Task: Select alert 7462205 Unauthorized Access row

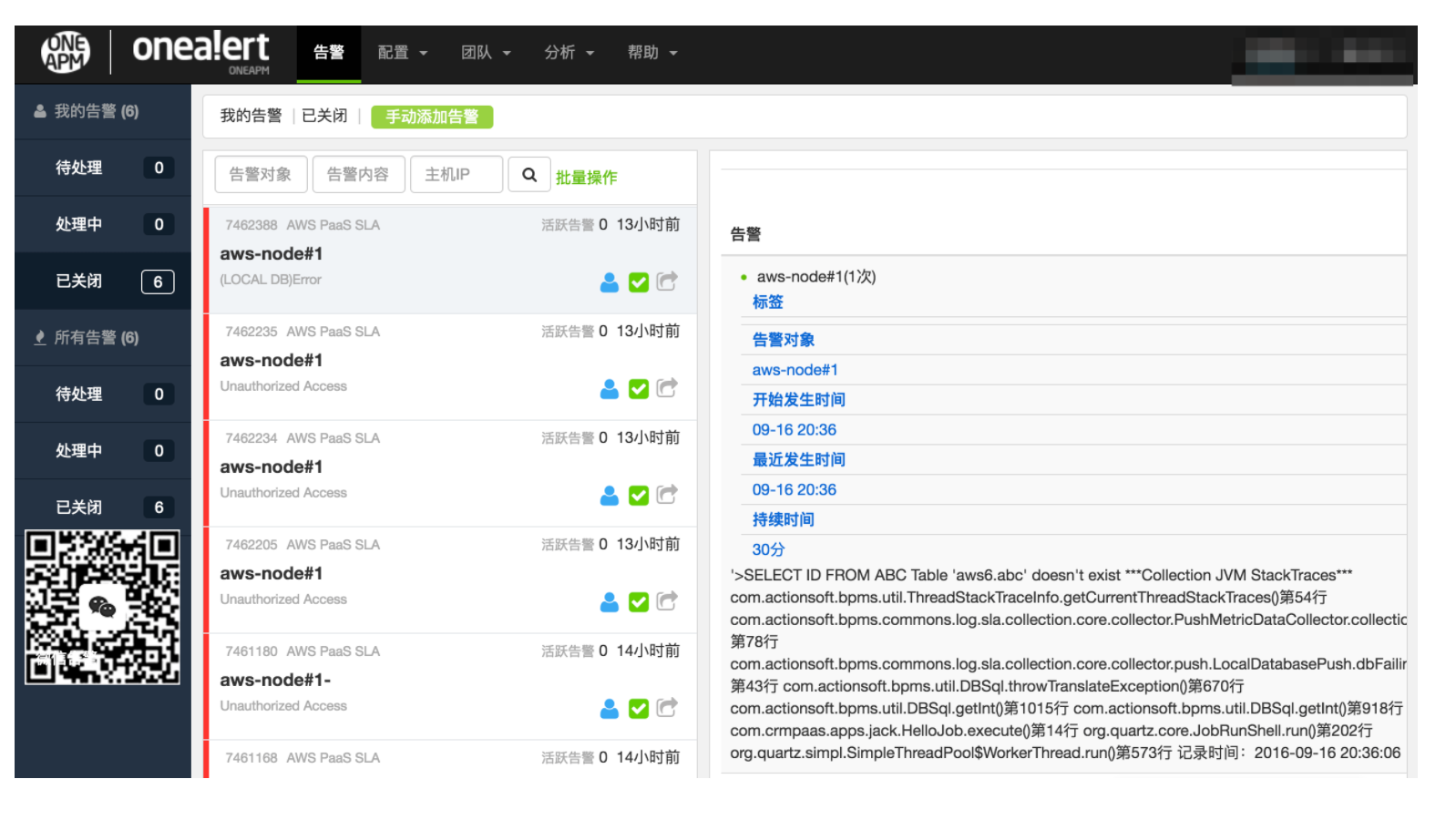Action: click(451, 580)
